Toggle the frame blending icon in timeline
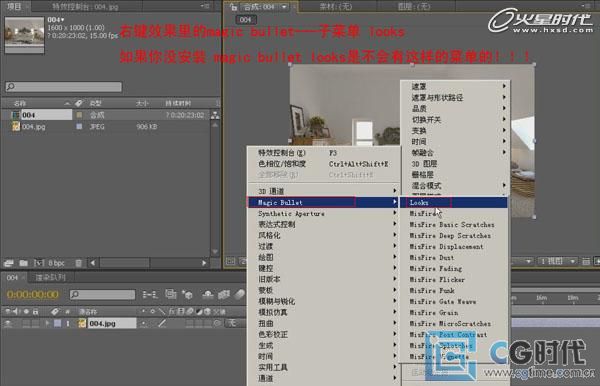 tap(224, 294)
